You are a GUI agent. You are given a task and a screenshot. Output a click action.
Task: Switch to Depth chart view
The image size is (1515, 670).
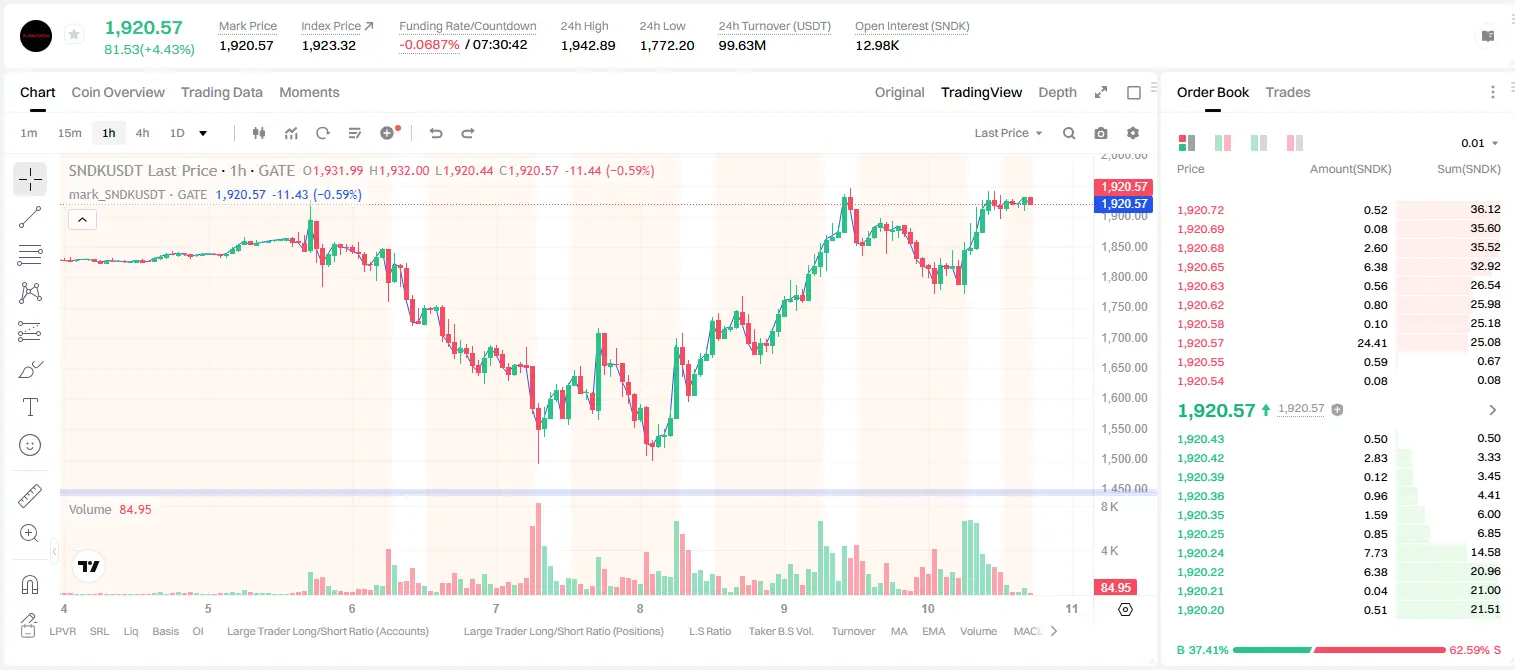(x=1057, y=92)
